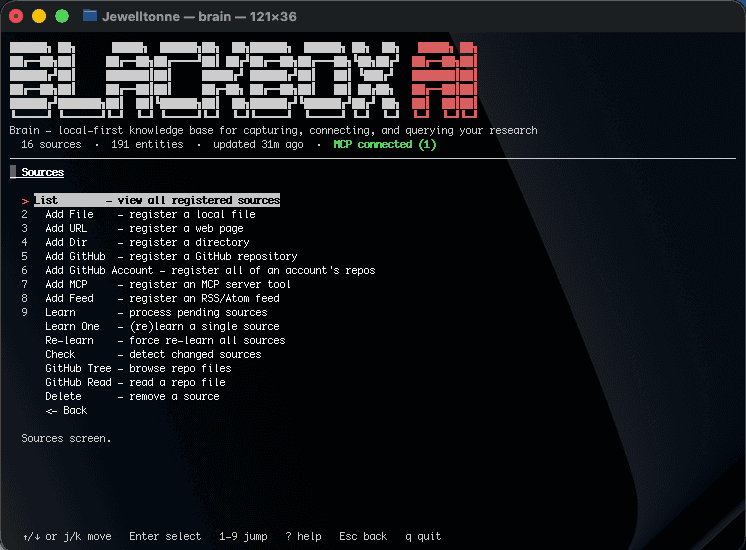The width and height of the screenshot is (746, 550).
Task: Click the 1-9 jump hint
Action: tap(243, 536)
